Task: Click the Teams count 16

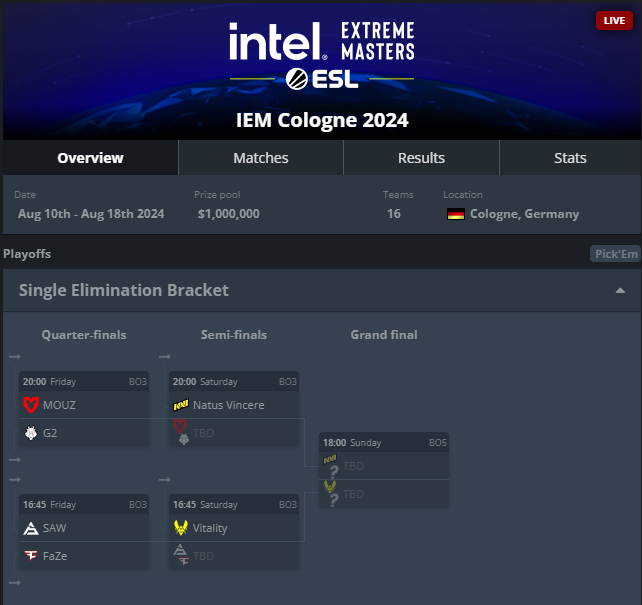Action: [x=394, y=214]
